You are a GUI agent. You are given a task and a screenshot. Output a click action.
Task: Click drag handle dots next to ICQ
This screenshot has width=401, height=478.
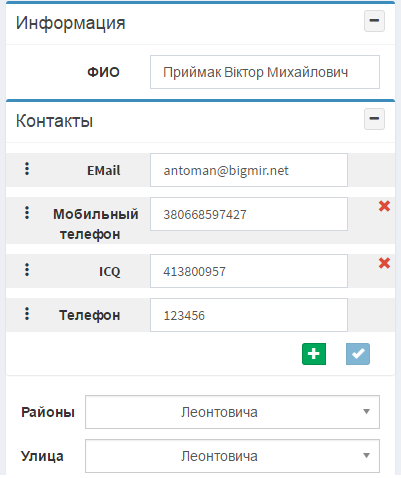(x=27, y=269)
